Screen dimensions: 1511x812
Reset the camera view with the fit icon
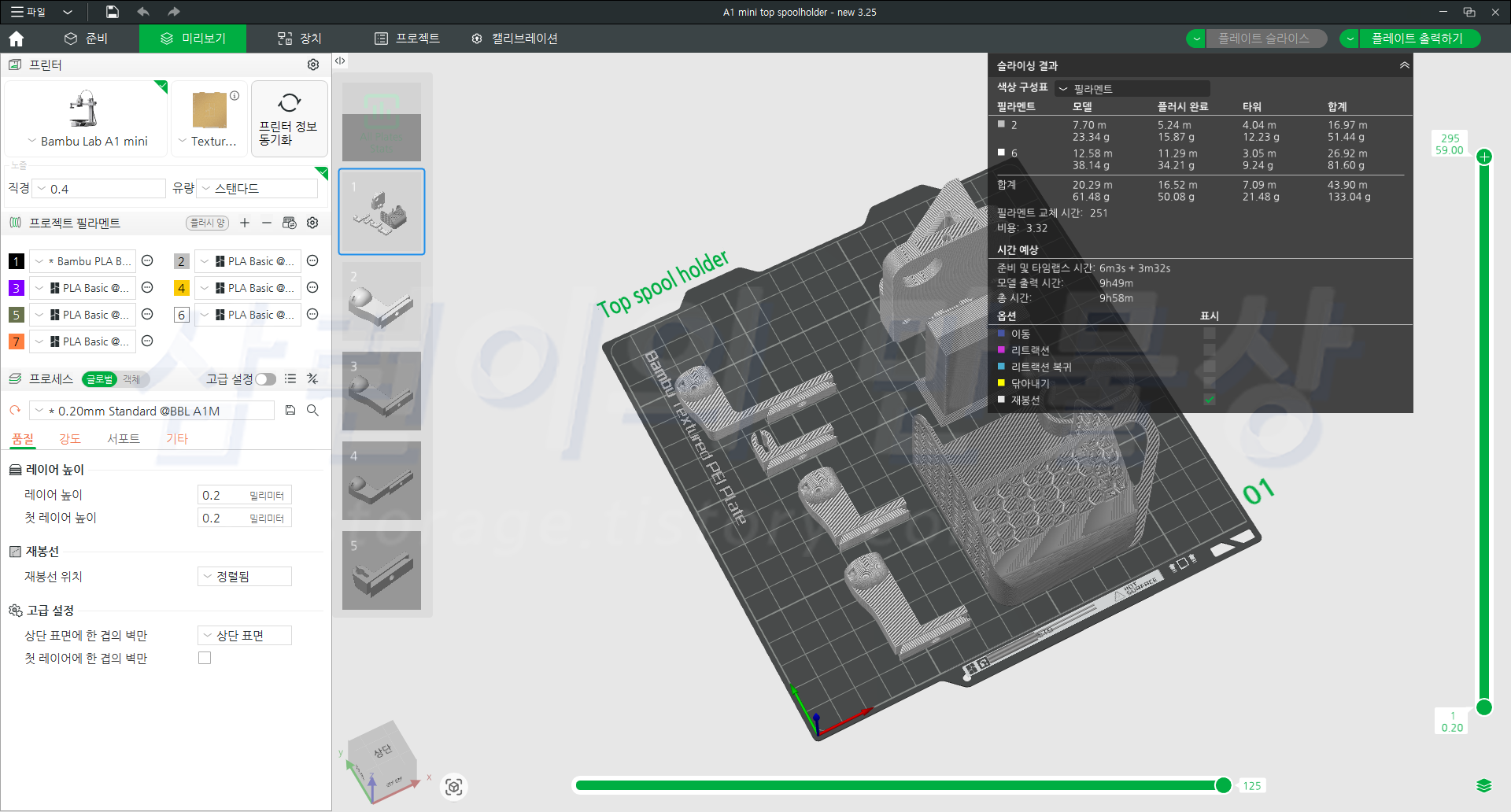point(454,787)
